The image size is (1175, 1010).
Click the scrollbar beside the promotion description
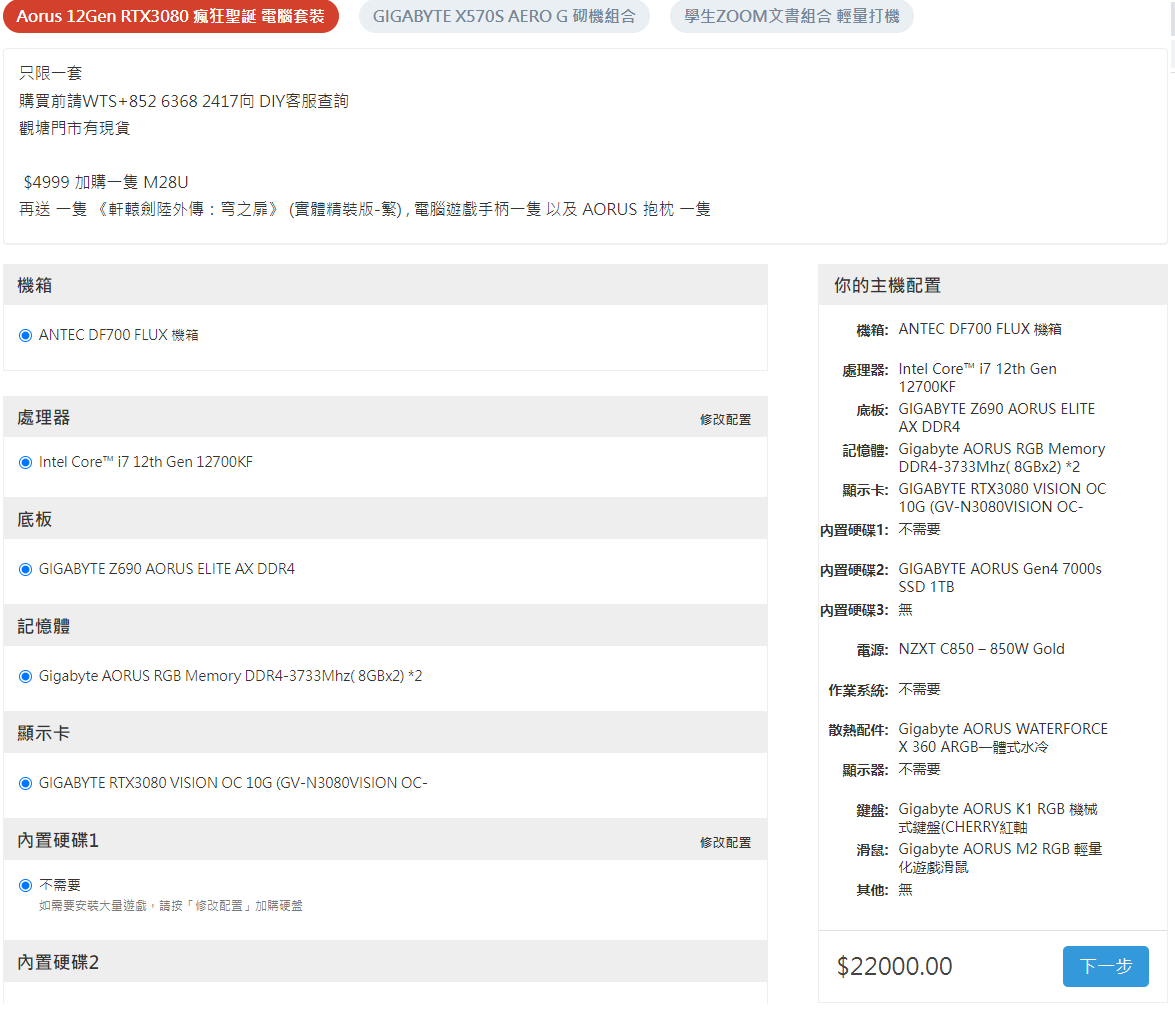coord(1171,60)
